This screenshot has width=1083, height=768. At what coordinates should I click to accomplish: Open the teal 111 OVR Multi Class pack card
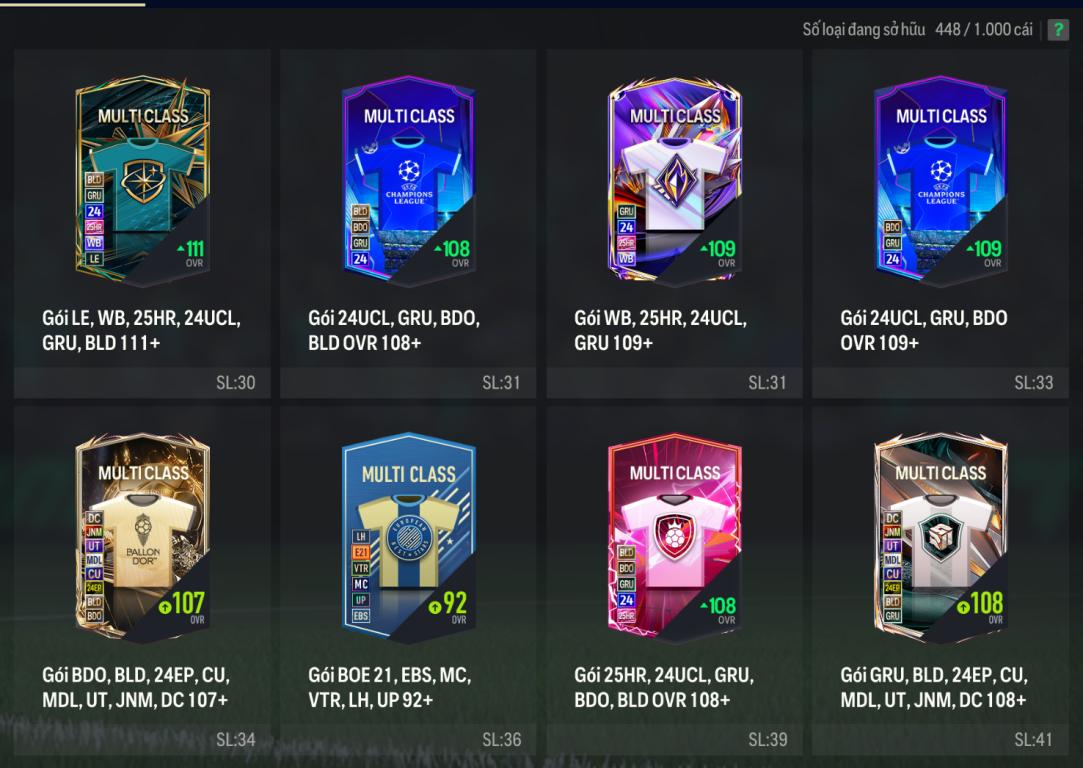(142, 182)
